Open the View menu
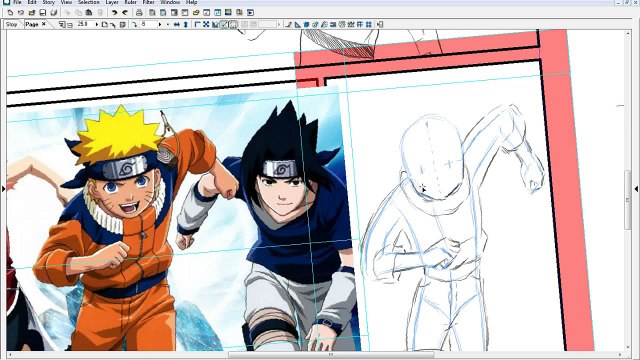Screen dimensions: 640x360 [67, 2]
